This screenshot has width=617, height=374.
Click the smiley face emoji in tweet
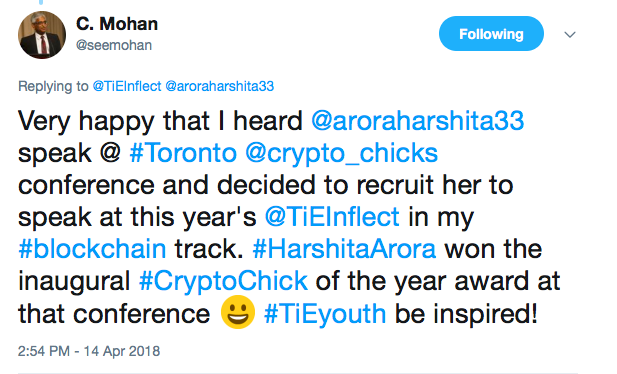238,312
